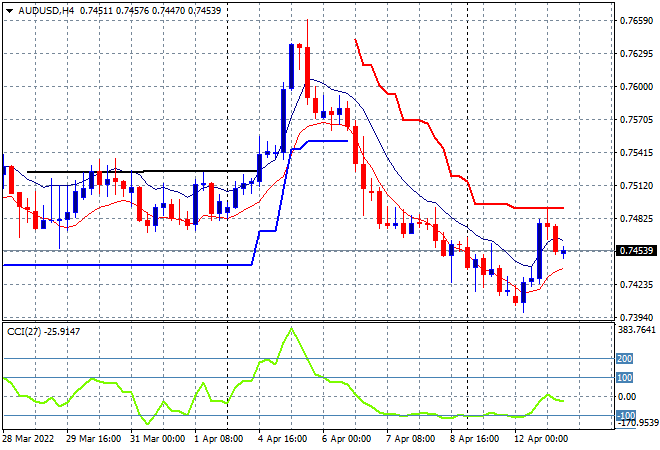The image size is (660, 450).
Task: Select the CCI scale maximum 383.7641
Action: point(636,330)
